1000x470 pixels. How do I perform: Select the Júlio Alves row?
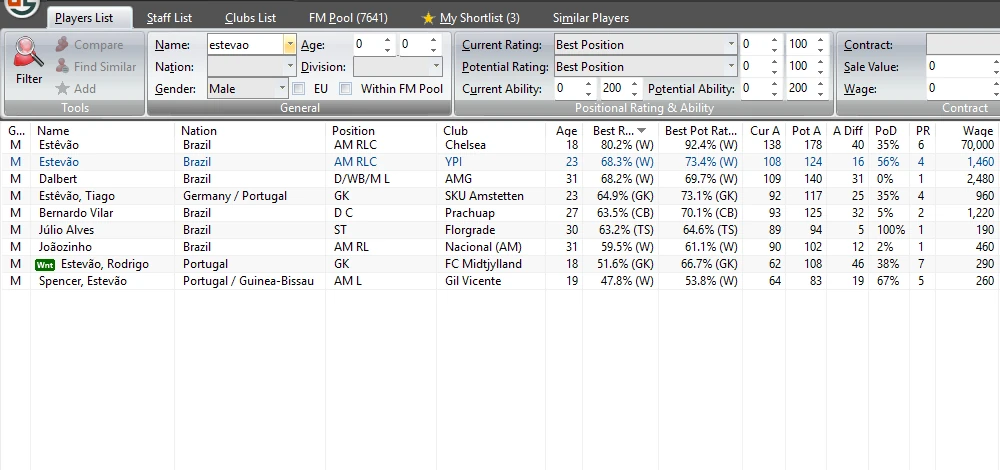500,230
